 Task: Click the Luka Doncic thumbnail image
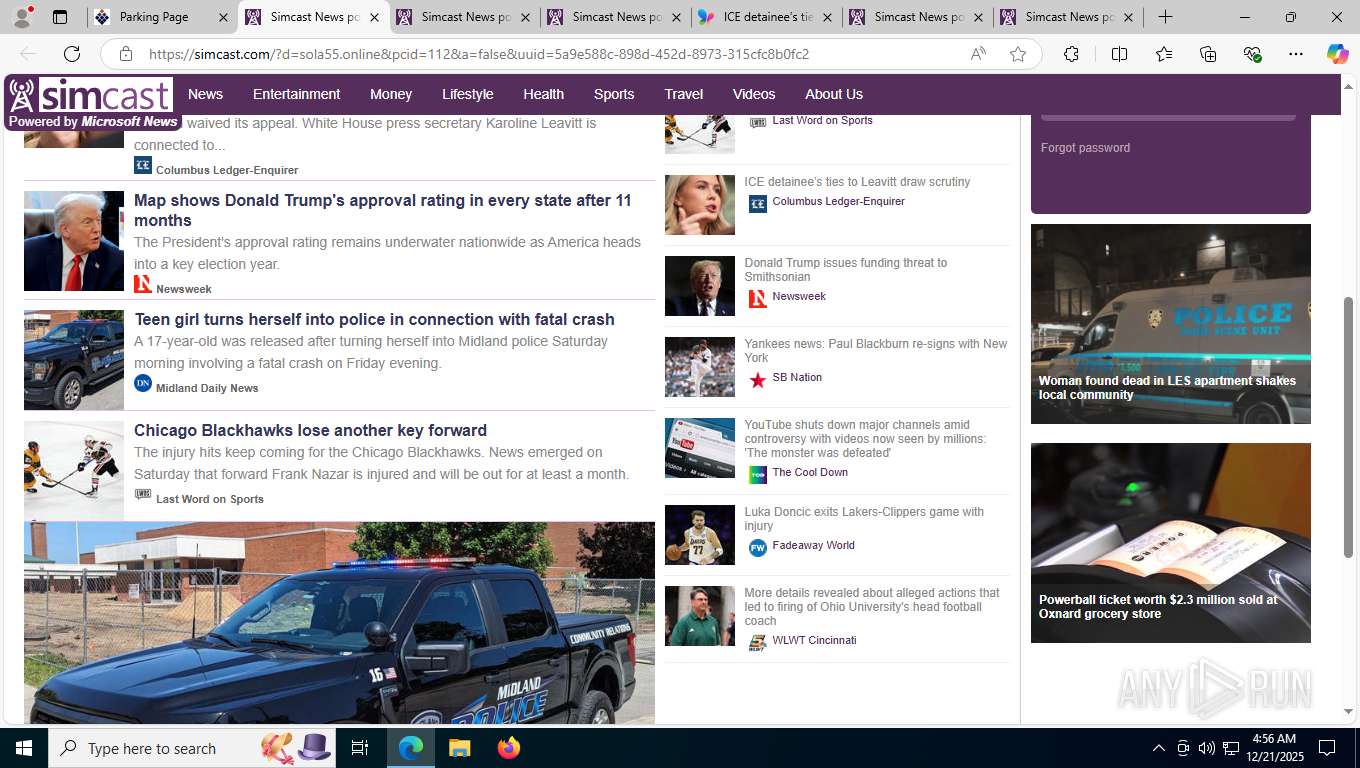tap(700, 535)
